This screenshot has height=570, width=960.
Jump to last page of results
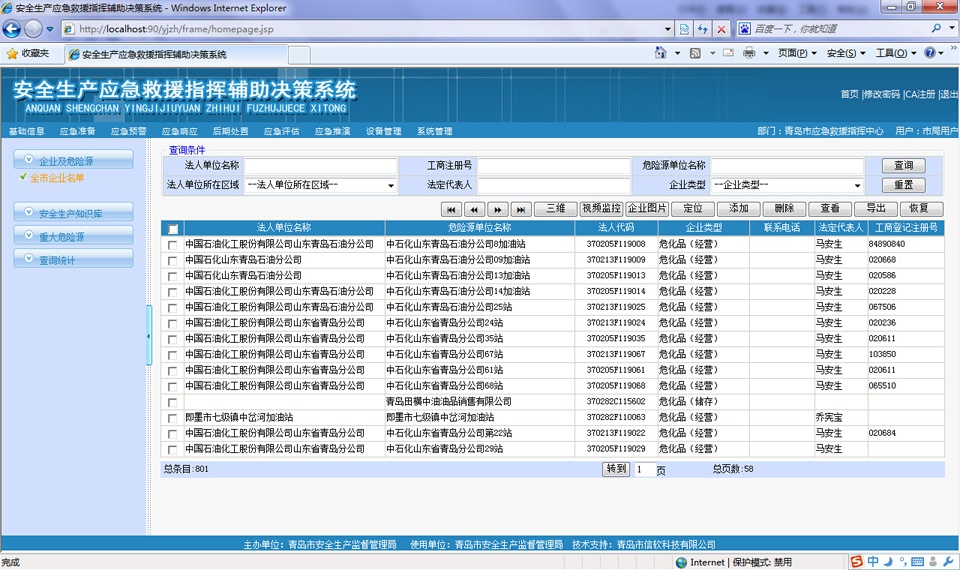520,209
